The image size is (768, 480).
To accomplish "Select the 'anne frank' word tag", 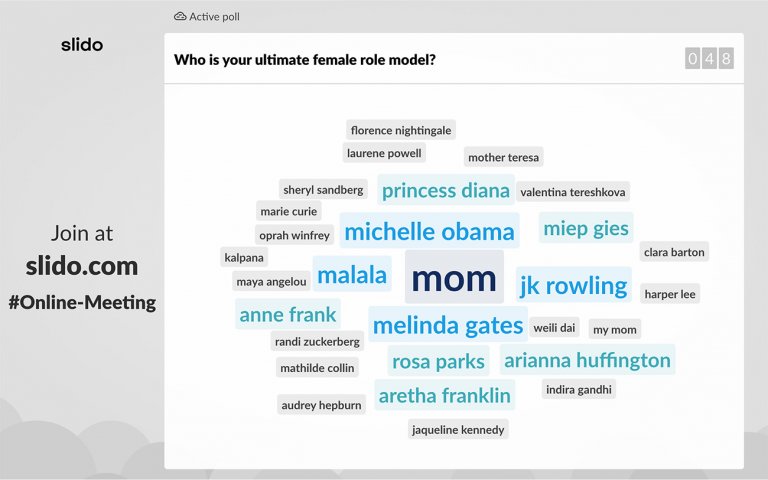I will coord(288,315).
